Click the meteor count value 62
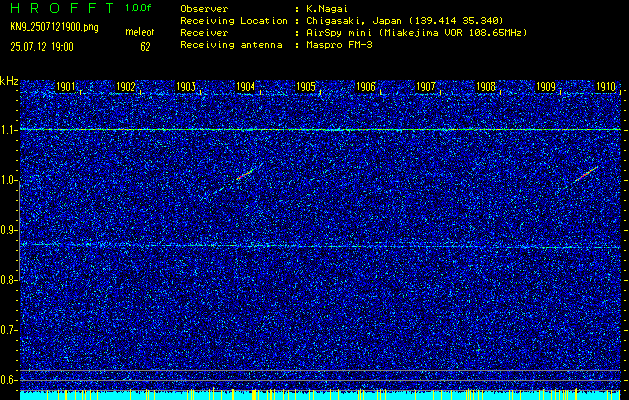The height and width of the screenshot is (400, 629). 145,47
